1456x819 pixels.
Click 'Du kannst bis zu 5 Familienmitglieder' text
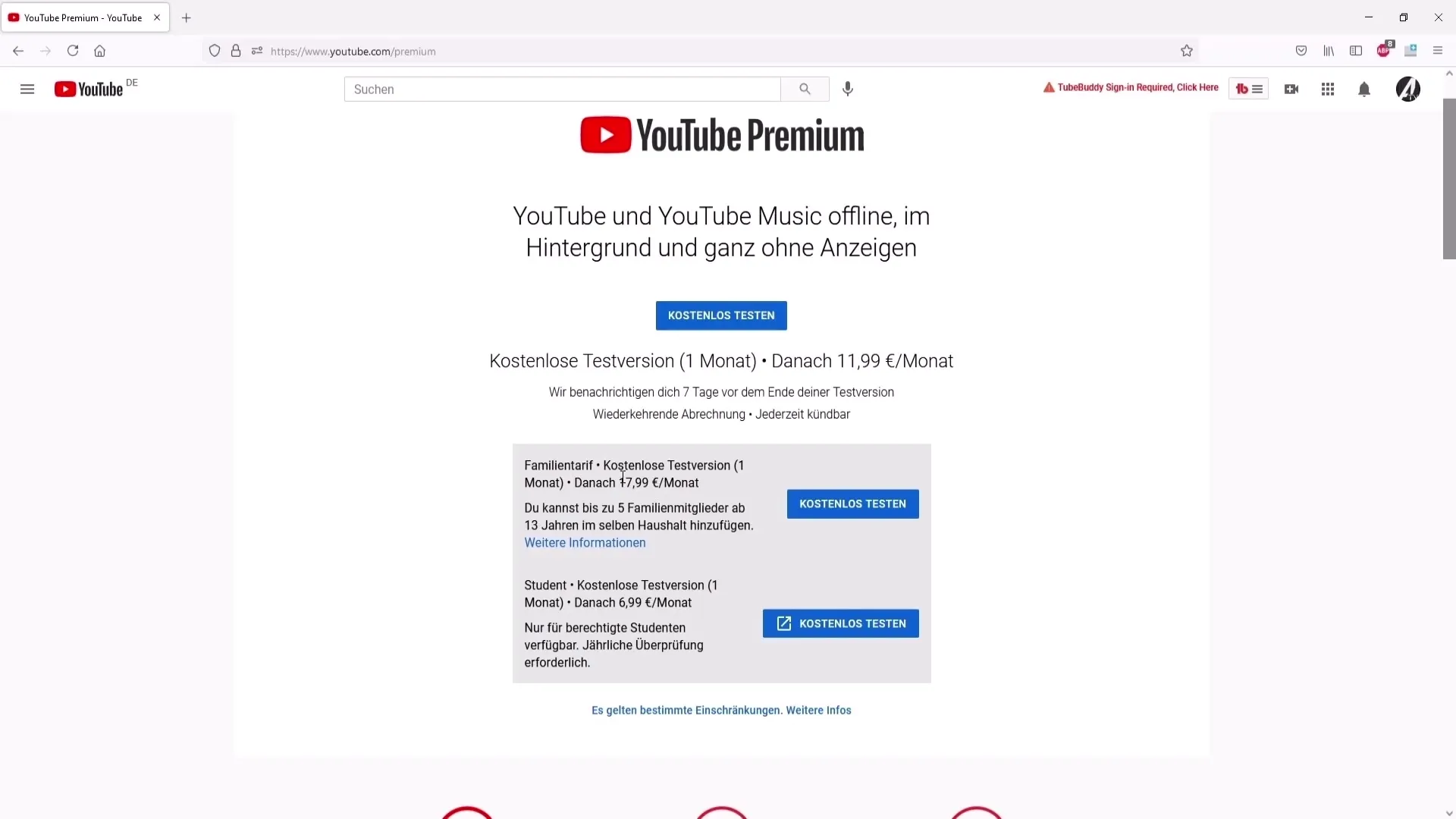[639, 516]
